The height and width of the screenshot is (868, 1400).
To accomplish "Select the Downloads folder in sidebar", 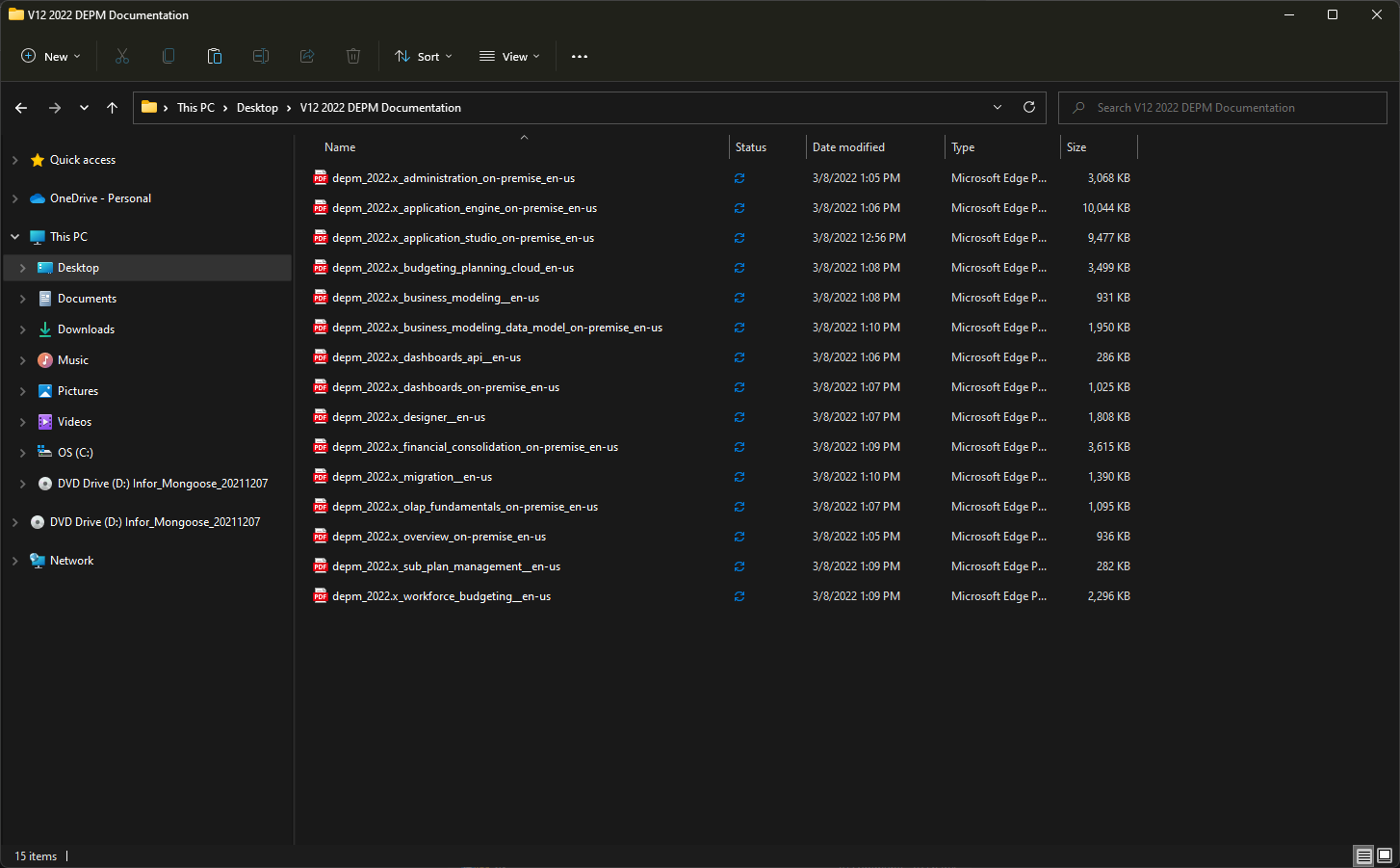I will (86, 329).
